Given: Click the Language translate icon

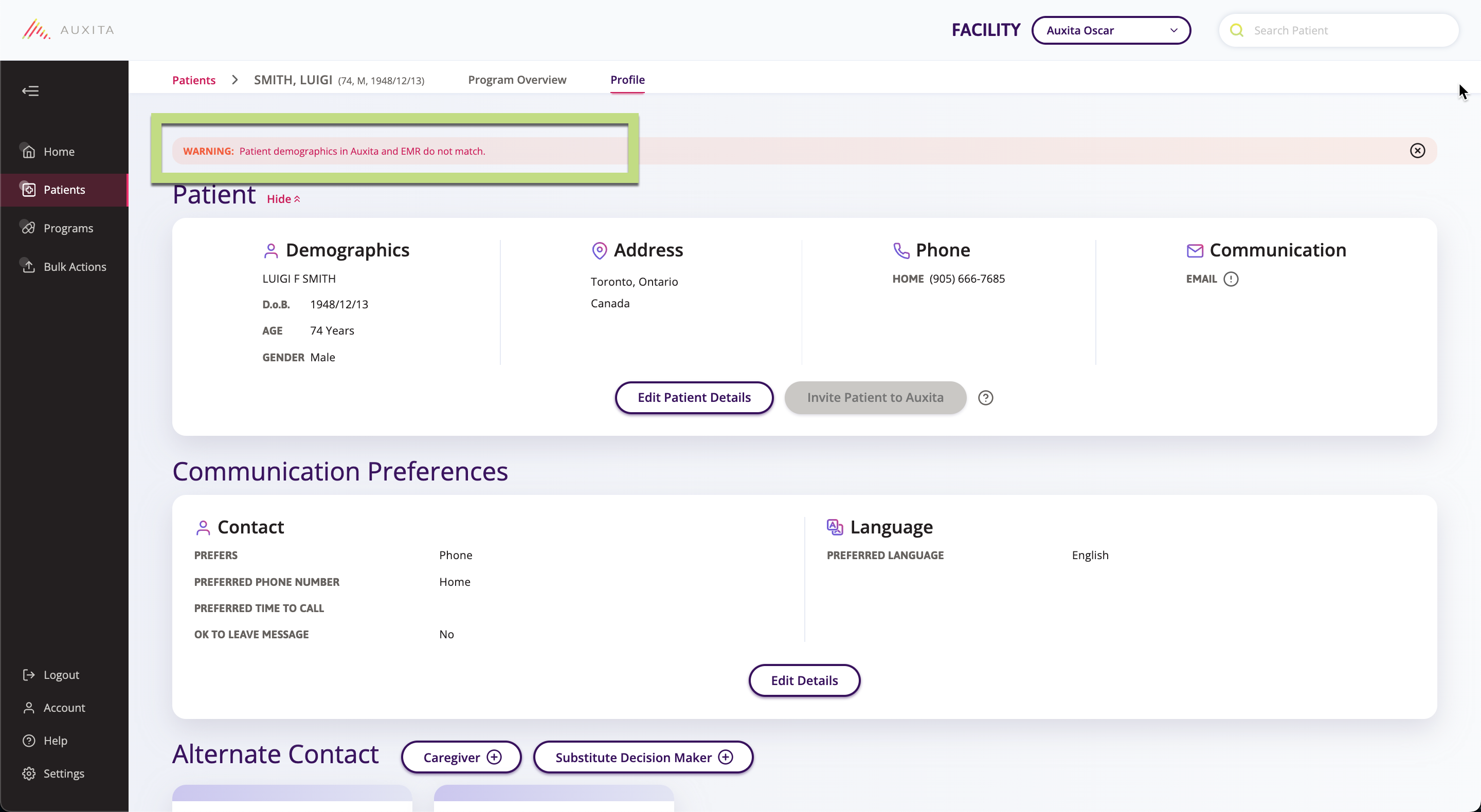Looking at the screenshot, I should tap(834, 527).
